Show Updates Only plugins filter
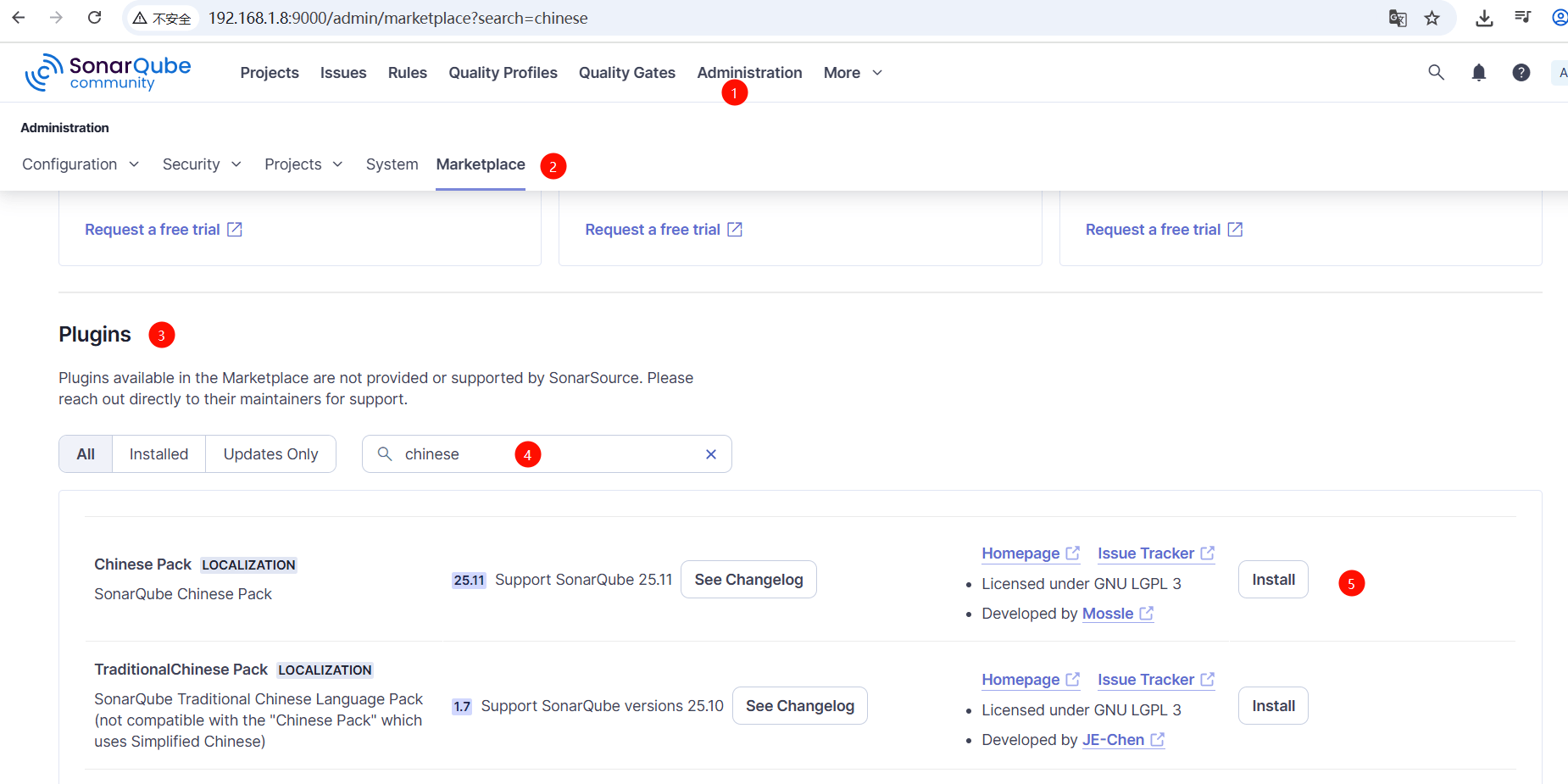The width and height of the screenshot is (1568, 784). pyautogui.click(x=270, y=454)
